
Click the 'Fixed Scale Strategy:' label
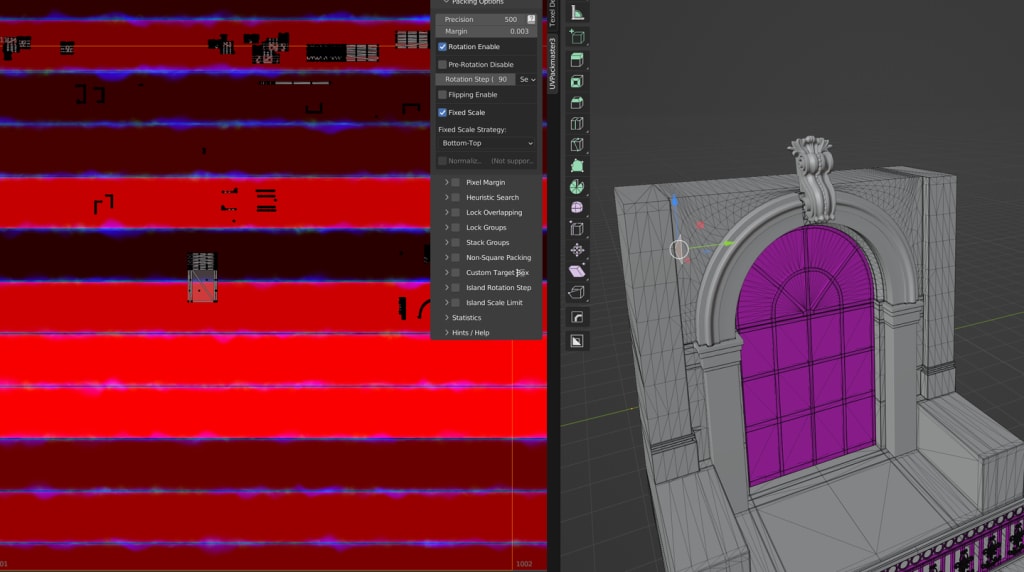472,130
